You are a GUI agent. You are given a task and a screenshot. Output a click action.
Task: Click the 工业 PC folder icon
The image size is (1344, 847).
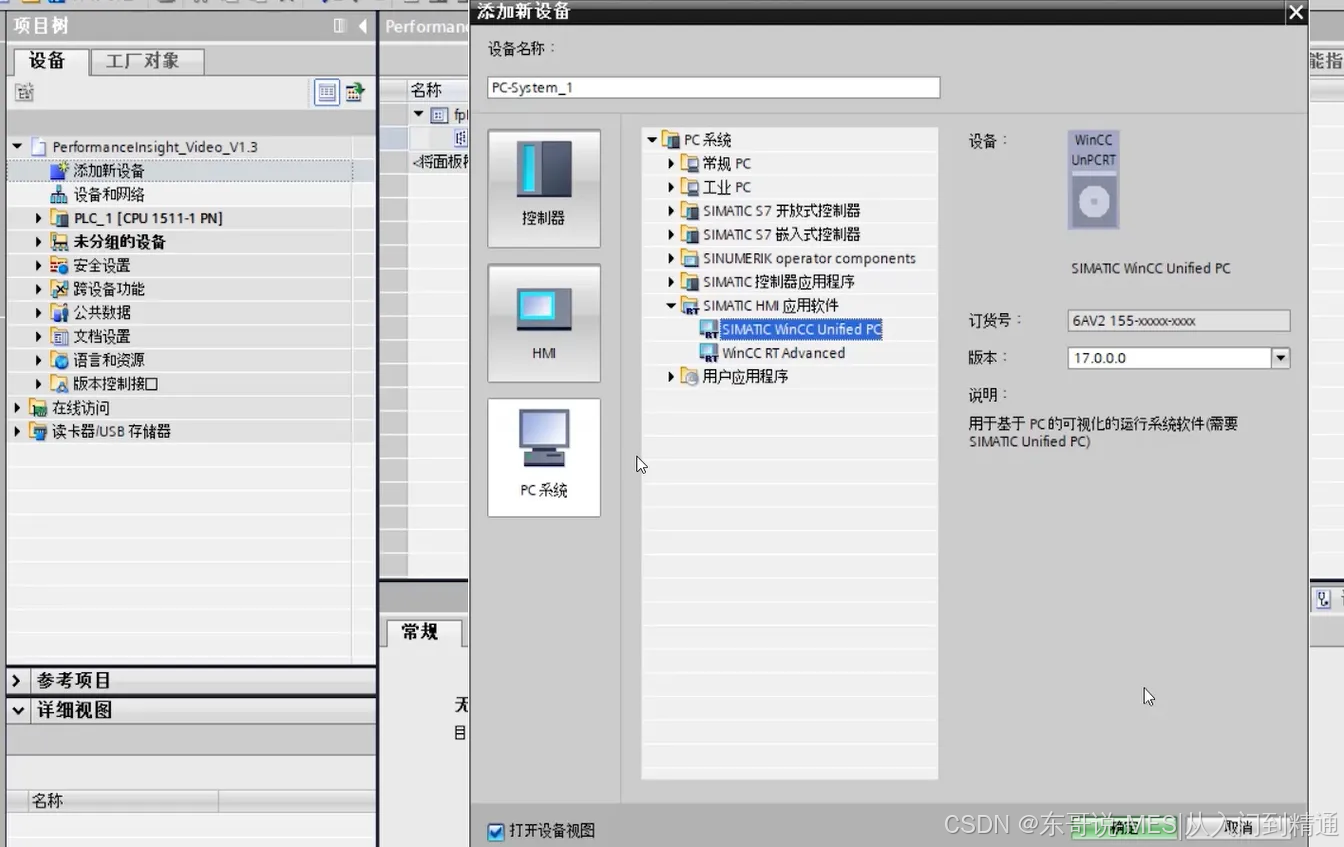(690, 187)
